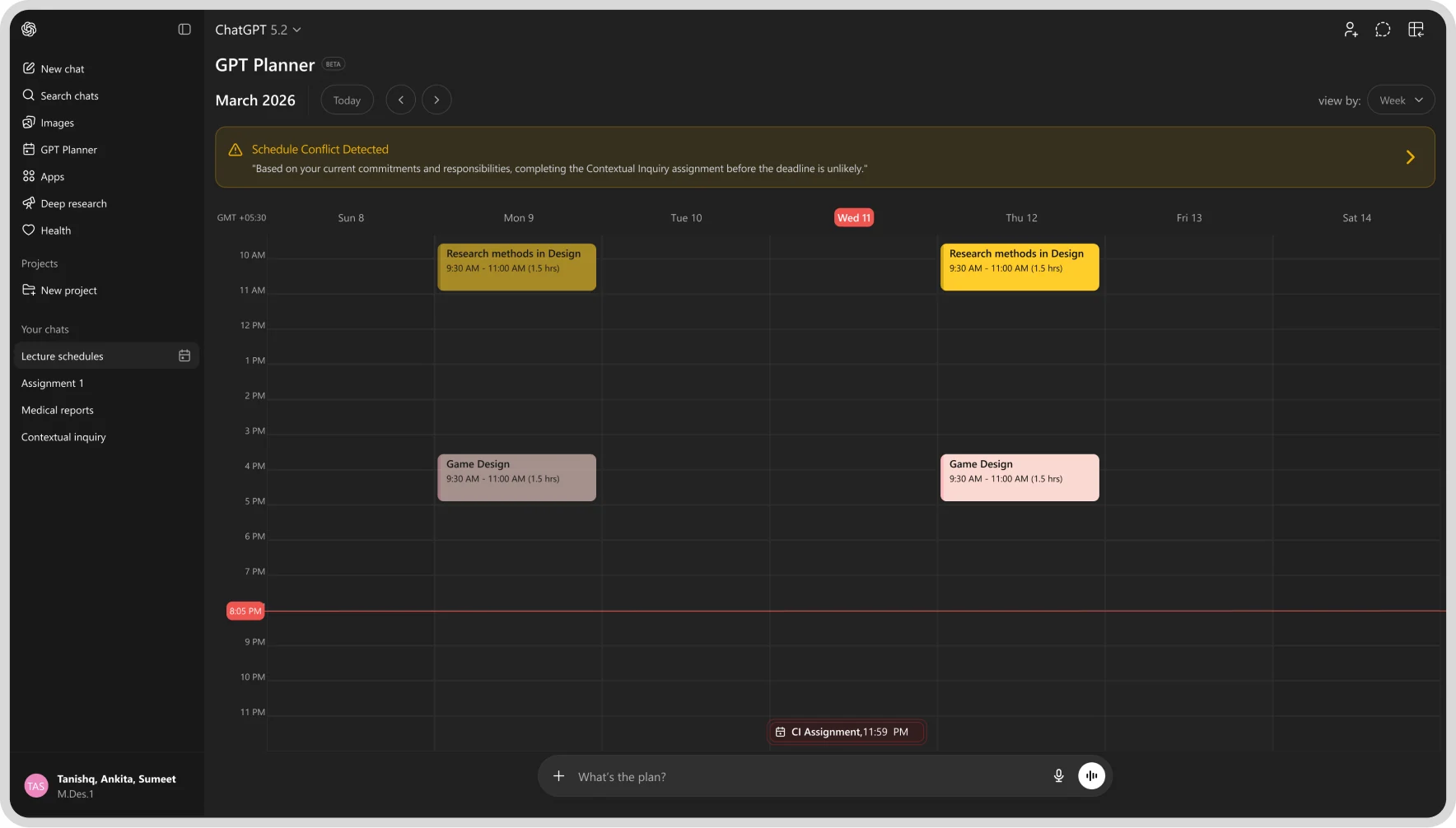
Task: Open Thursday's Research methods in Design event
Action: tap(1020, 267)
